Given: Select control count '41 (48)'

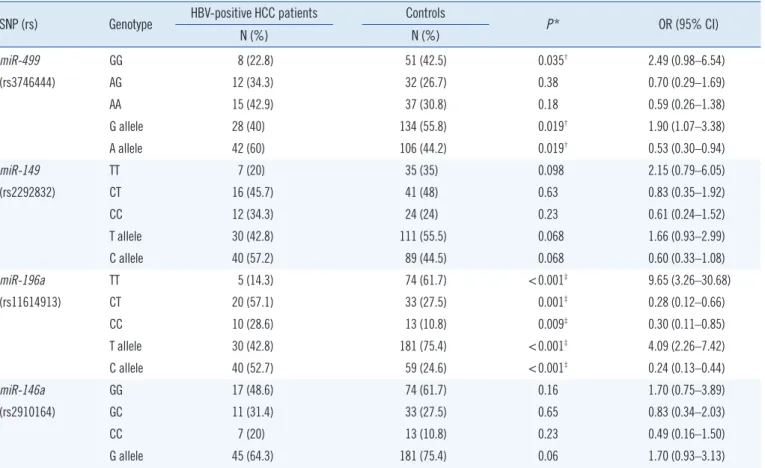Looking at the screenshot, I should pos(422,192).
